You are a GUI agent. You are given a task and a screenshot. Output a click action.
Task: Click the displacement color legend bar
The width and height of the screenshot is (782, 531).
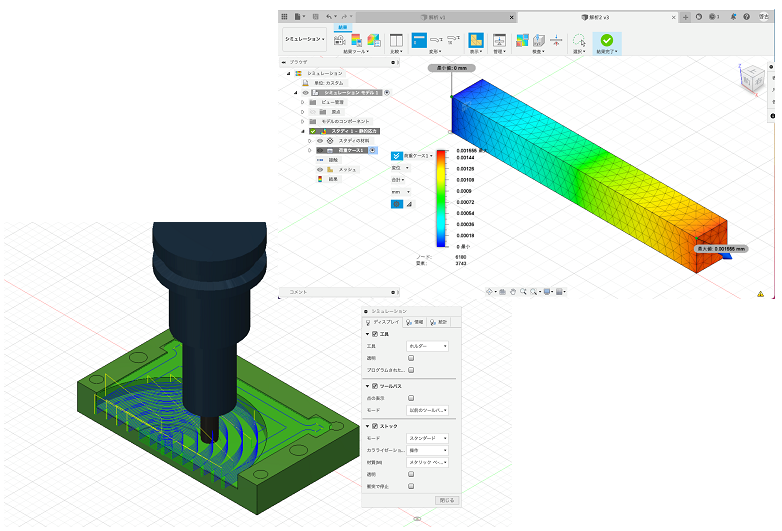click(x=441, y=198)
